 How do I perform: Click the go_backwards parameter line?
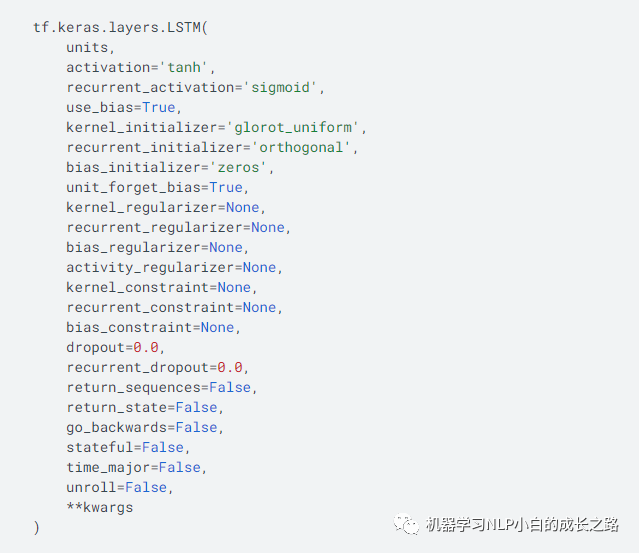point(141,427)
